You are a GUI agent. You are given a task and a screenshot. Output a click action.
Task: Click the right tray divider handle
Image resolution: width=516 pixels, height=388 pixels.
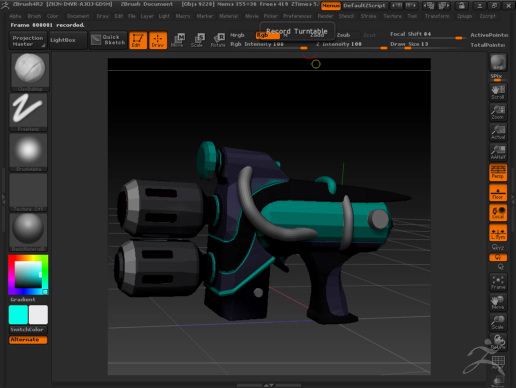(514, 199)
